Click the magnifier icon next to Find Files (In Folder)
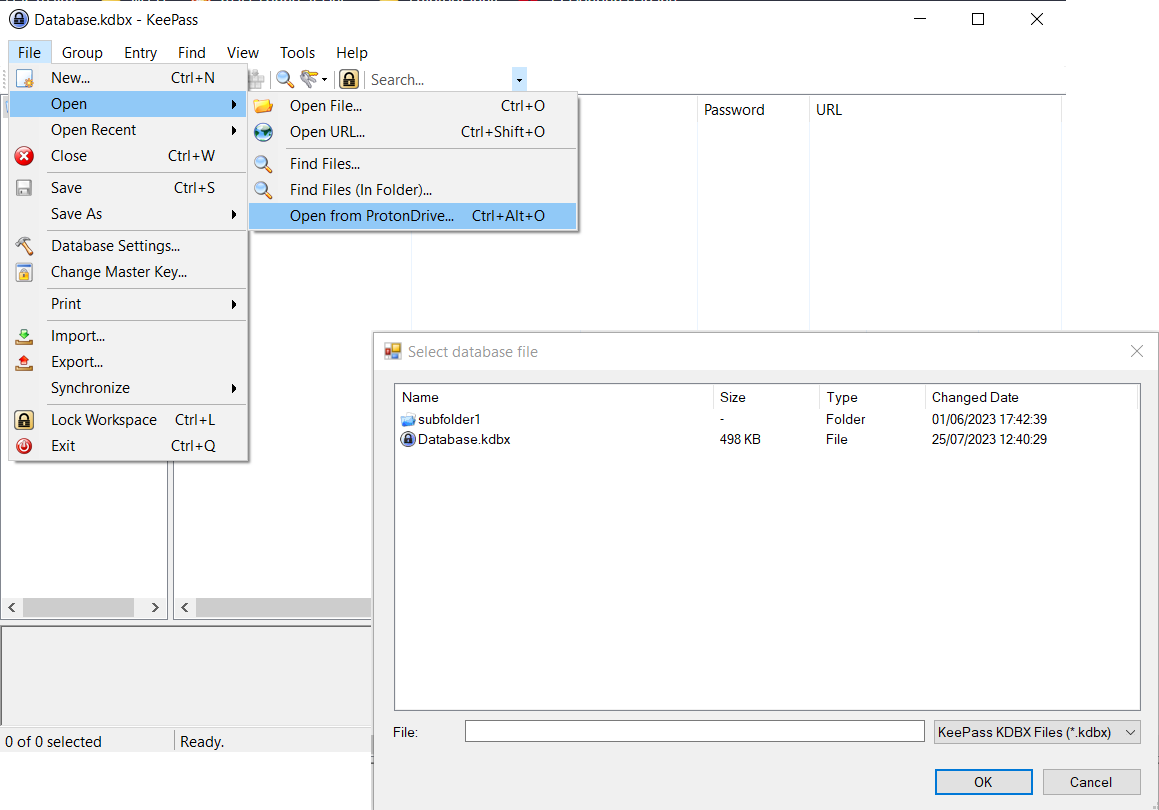This screenshot has width=1159, height=810. pyautogui.click(x=263, y=190)
